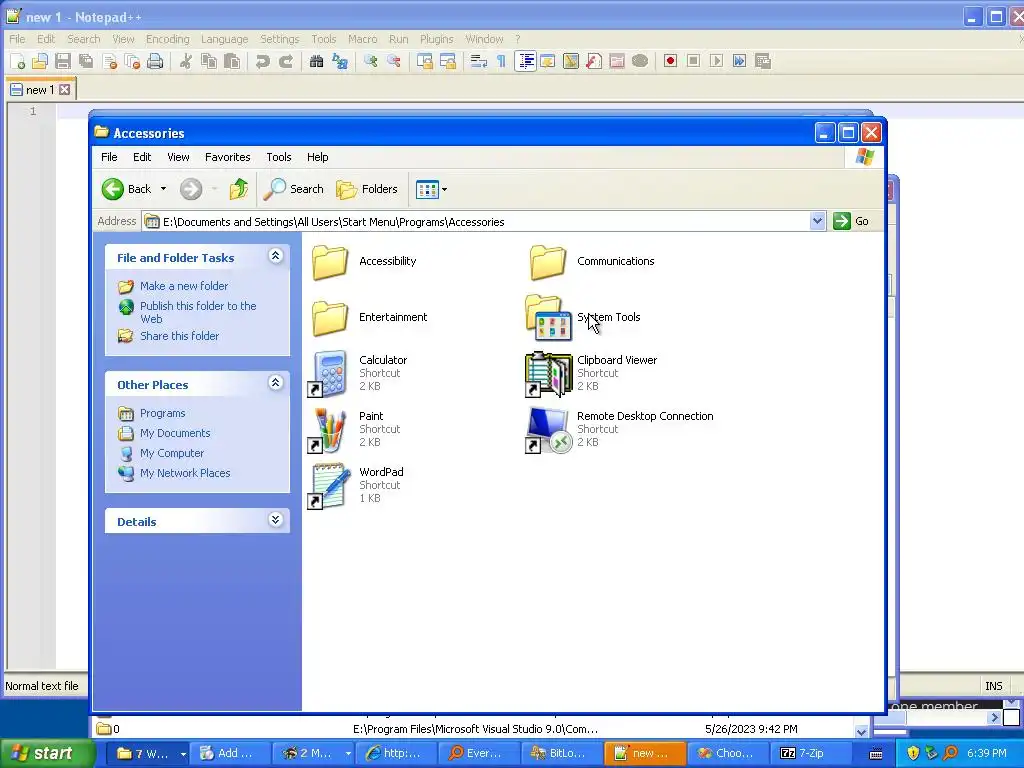Expand the Details panel

276,520
